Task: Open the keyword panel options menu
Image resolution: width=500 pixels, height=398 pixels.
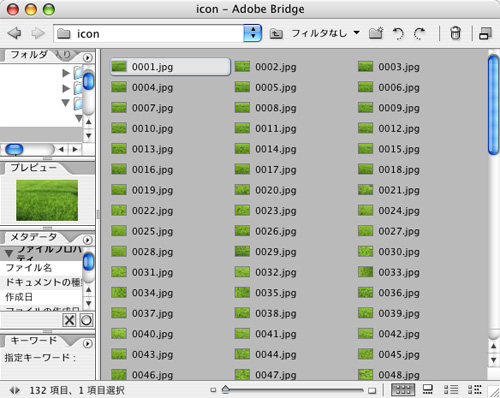Action: coord(87,343)
